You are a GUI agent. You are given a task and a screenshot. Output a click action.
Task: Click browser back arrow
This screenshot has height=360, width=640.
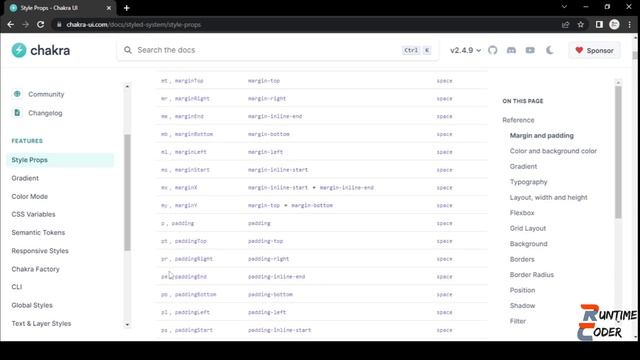point(11,24)
